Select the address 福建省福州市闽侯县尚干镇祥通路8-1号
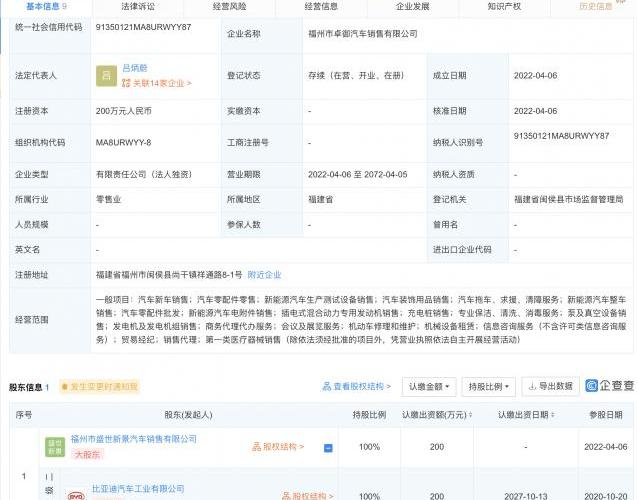Viewport: 637px width, 500px height. coord(169,275)
